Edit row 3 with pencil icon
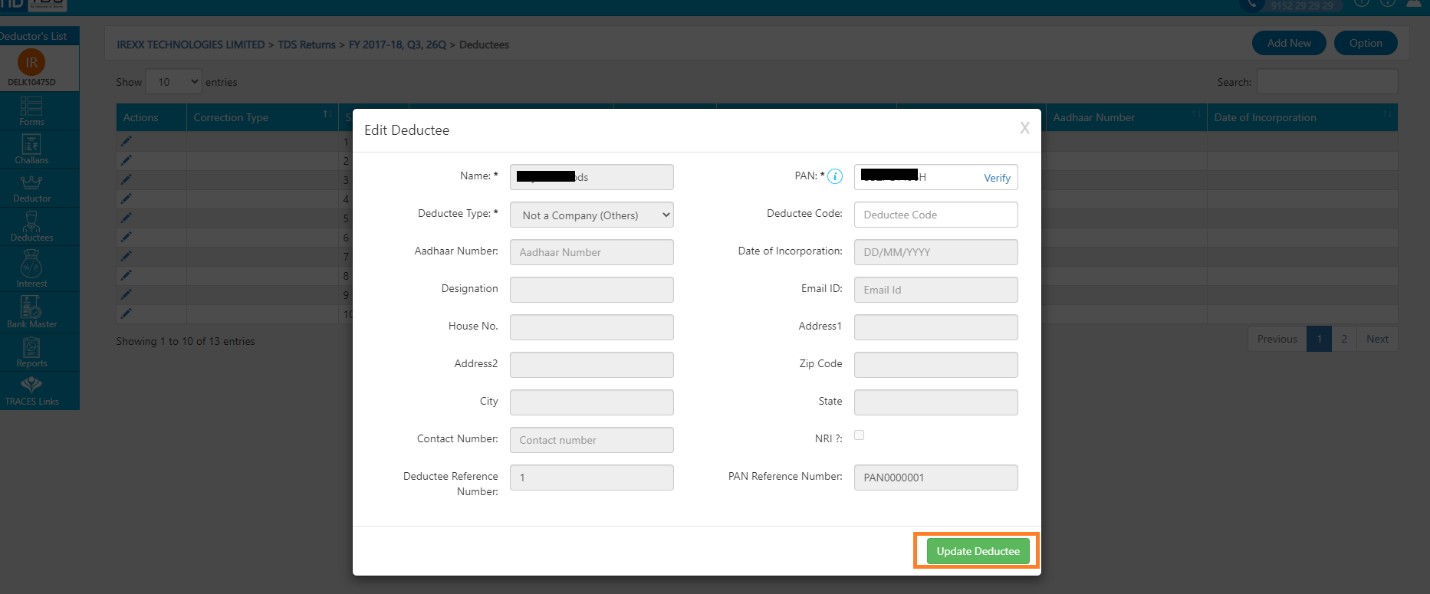The width and height of the screenshot is (1430, 594). pos(127,180)
